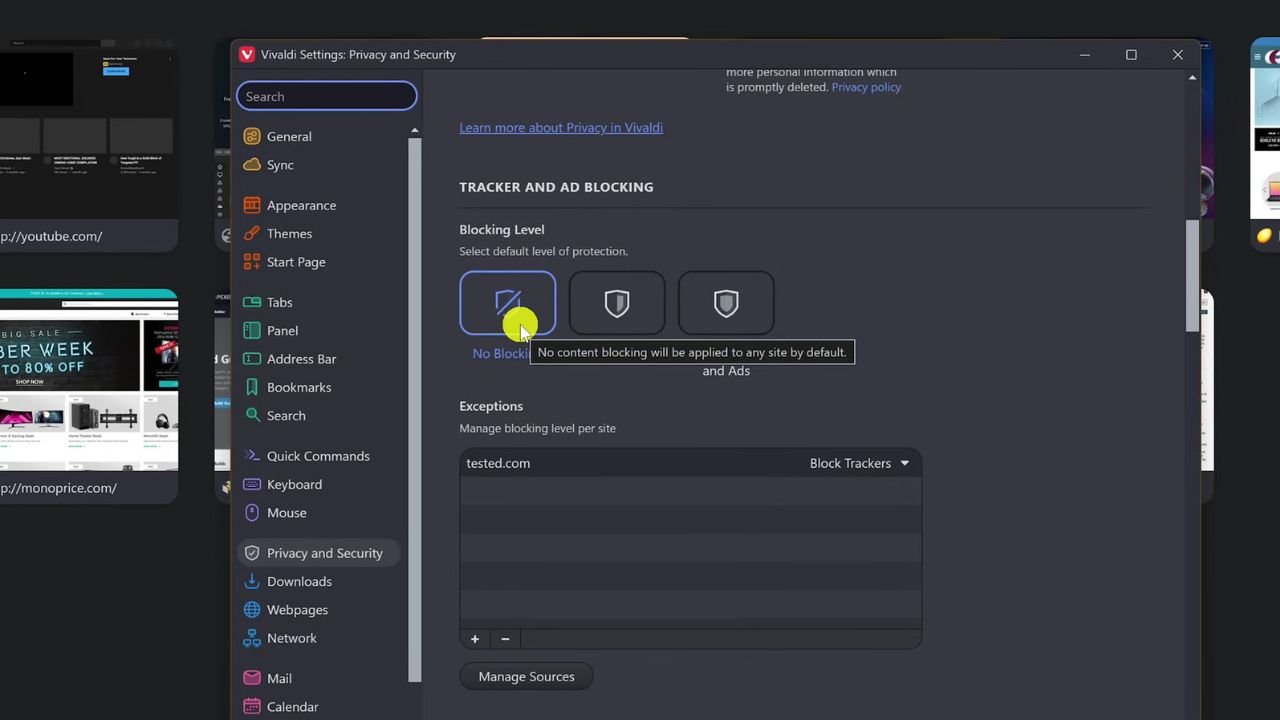Click the Network icon in sidebar
Viewport: 1280px width, 720px height.
click(x=252, y=639)
